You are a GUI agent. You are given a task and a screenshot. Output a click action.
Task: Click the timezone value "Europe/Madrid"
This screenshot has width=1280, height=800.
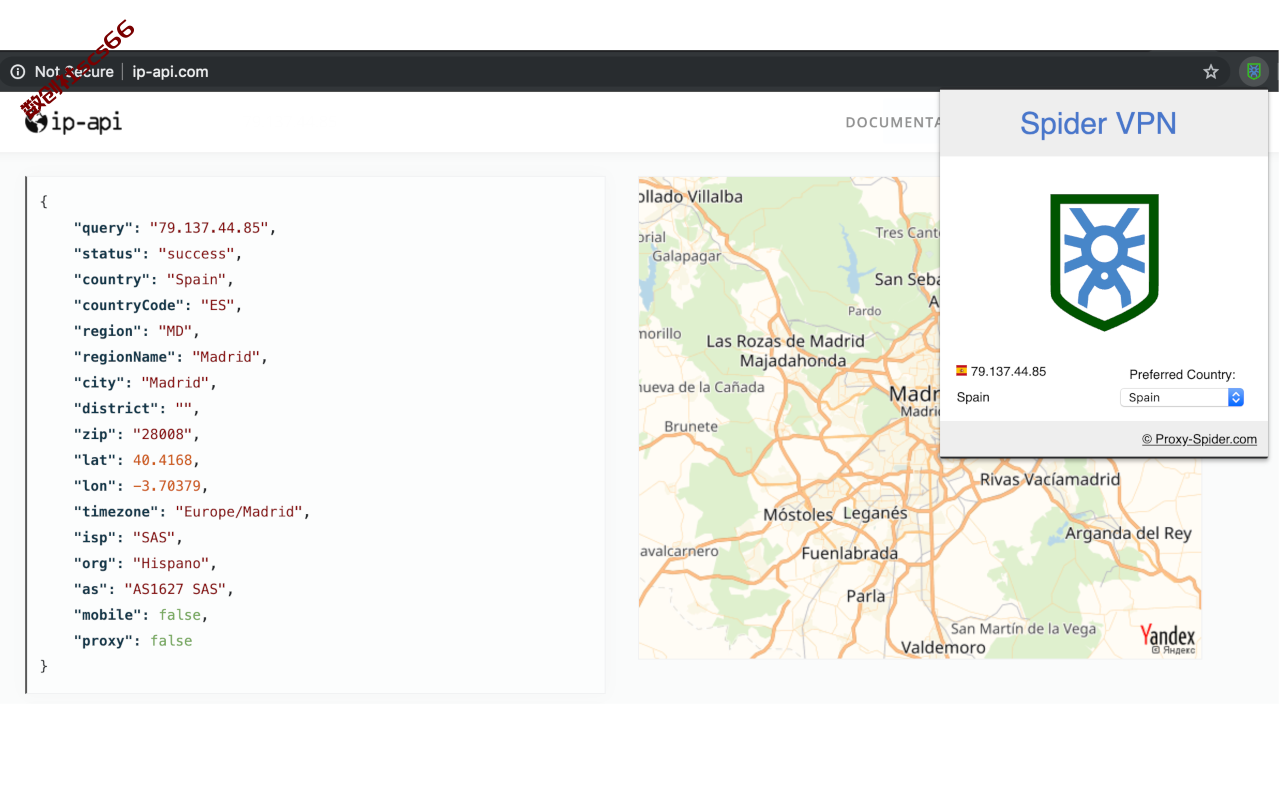[239, 512]
